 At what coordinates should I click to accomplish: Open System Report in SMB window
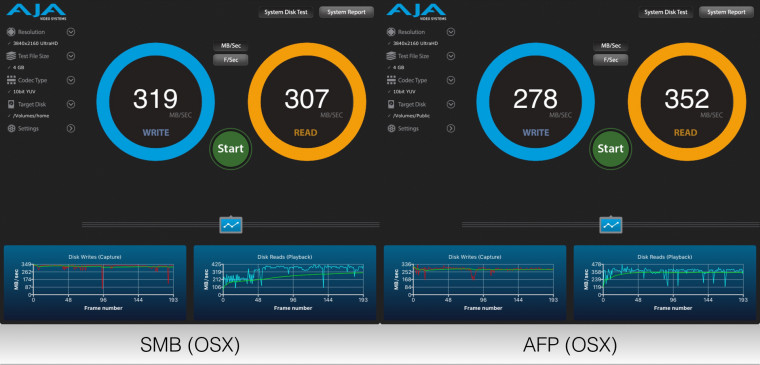[x=347, y=12]
